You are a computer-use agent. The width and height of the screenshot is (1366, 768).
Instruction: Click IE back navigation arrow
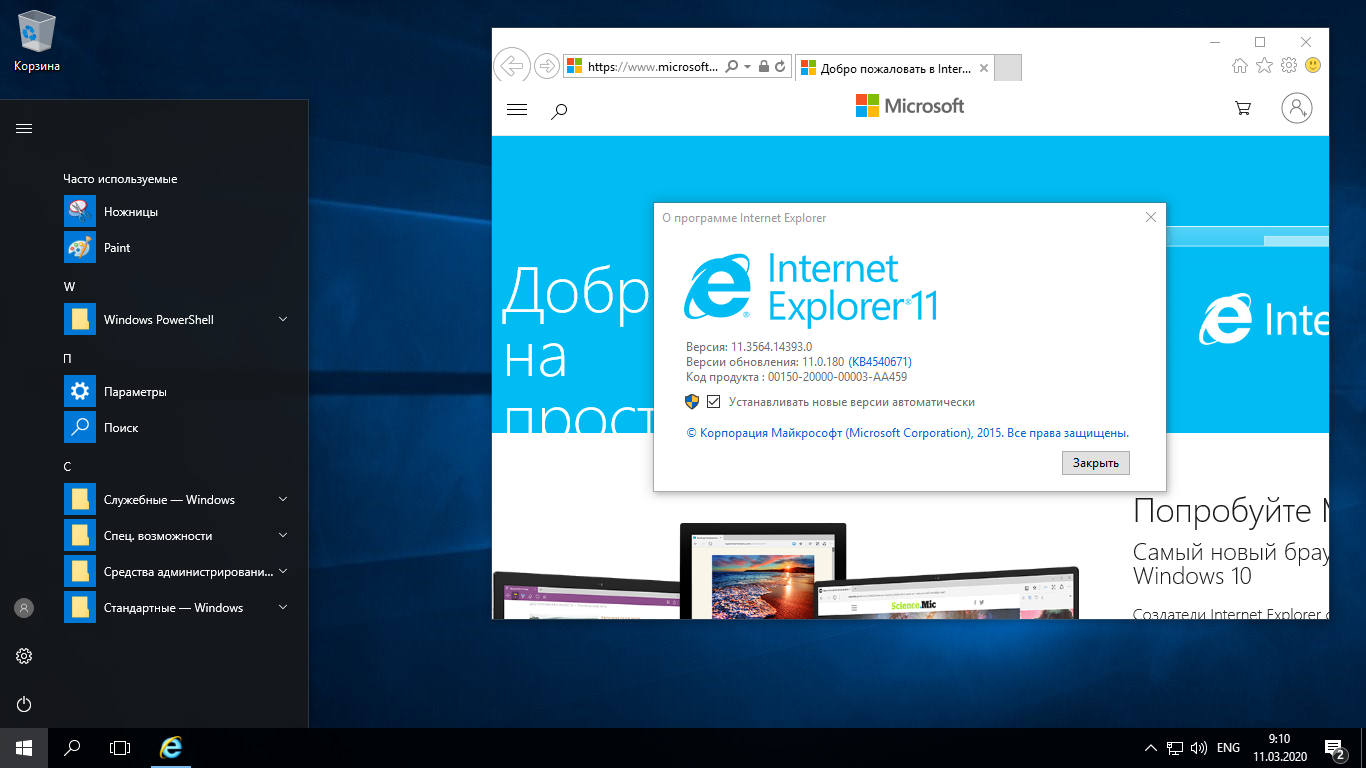[x=512, y=66]
